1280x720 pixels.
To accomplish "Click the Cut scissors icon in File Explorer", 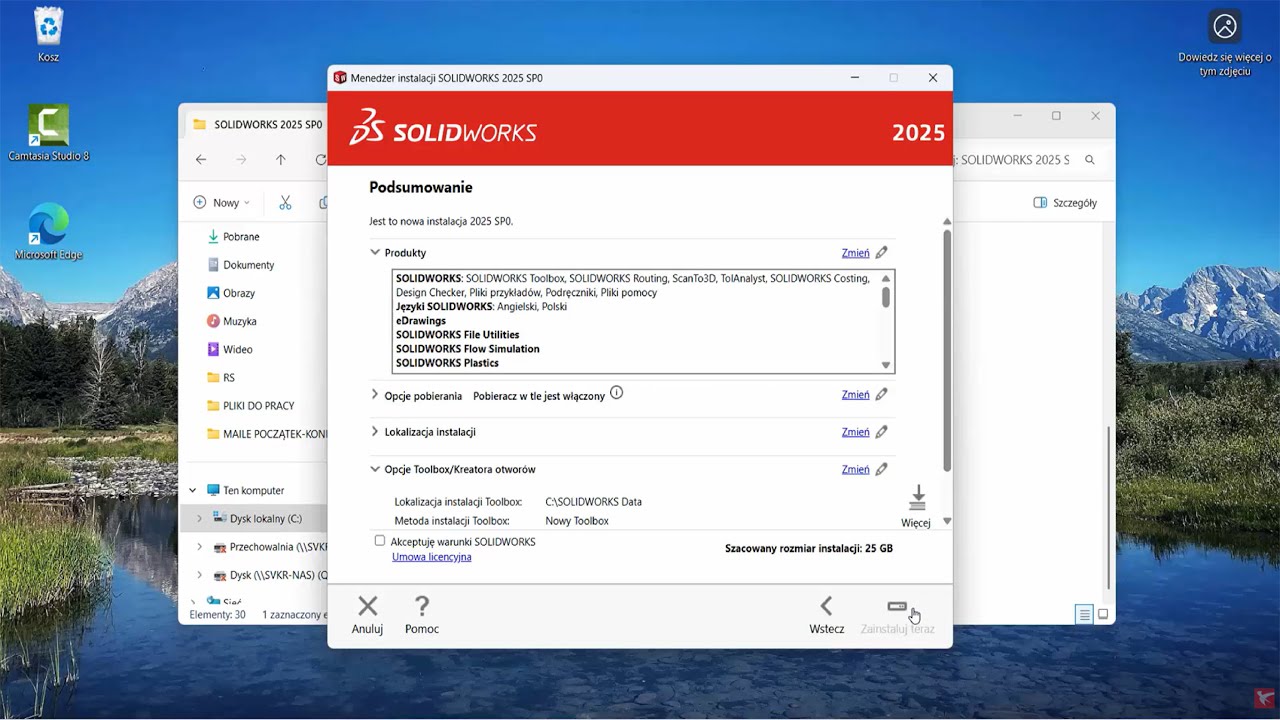I will pyautogui.click(x=285, y=202).
